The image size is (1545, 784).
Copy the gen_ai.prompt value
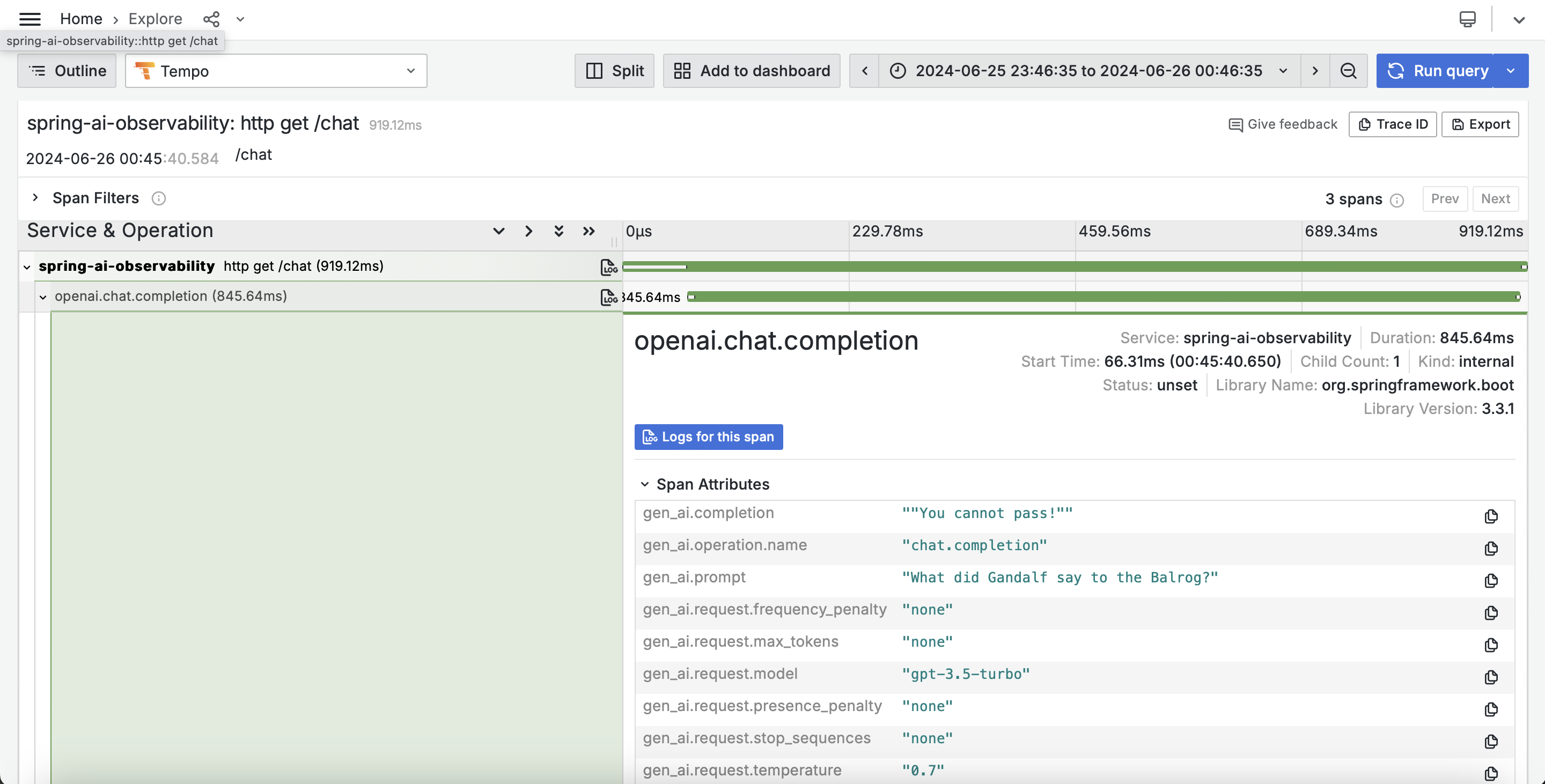coord(1491,581)
